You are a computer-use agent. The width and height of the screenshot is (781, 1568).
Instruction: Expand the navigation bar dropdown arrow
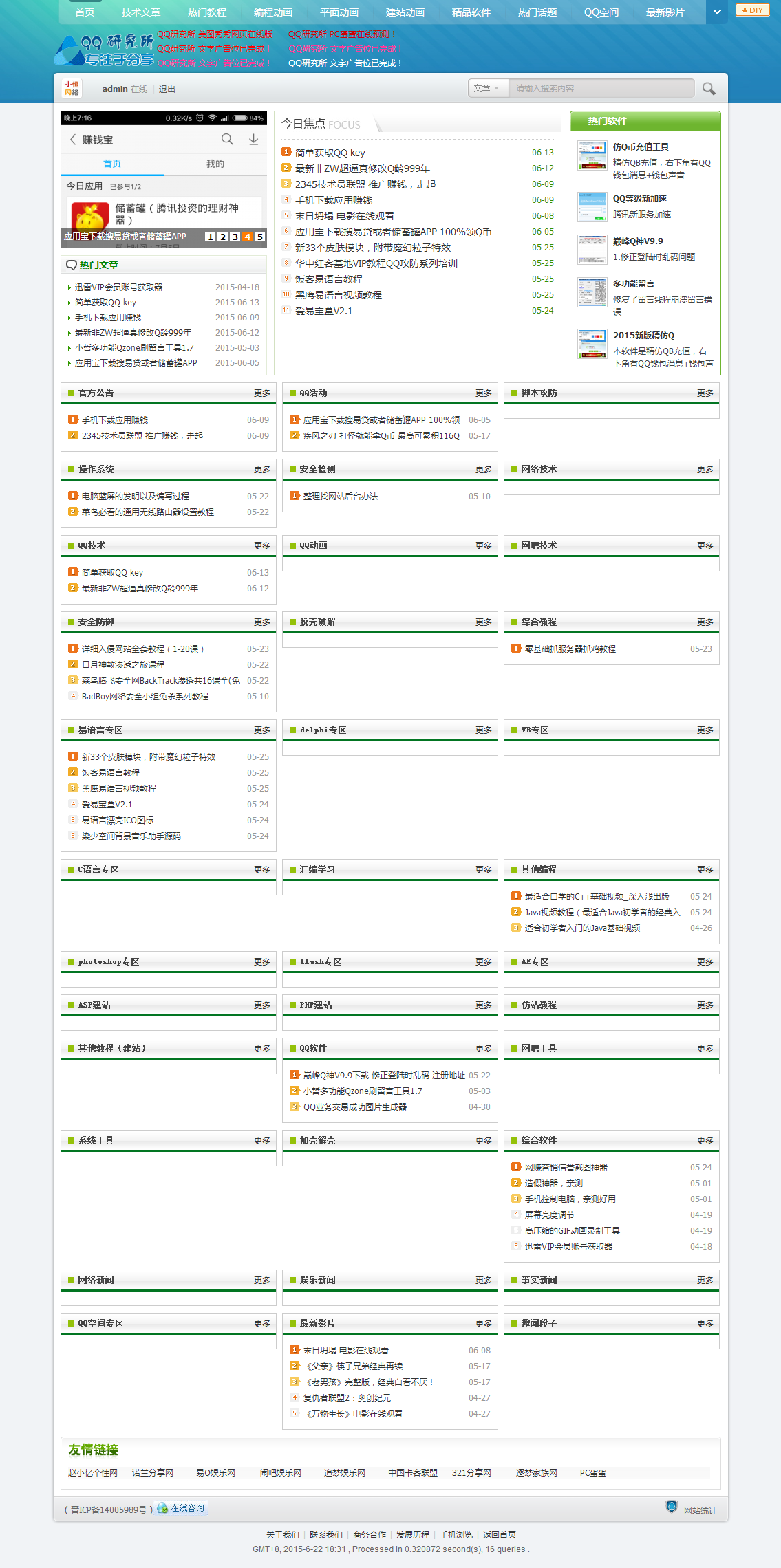(x=717, y=12)
